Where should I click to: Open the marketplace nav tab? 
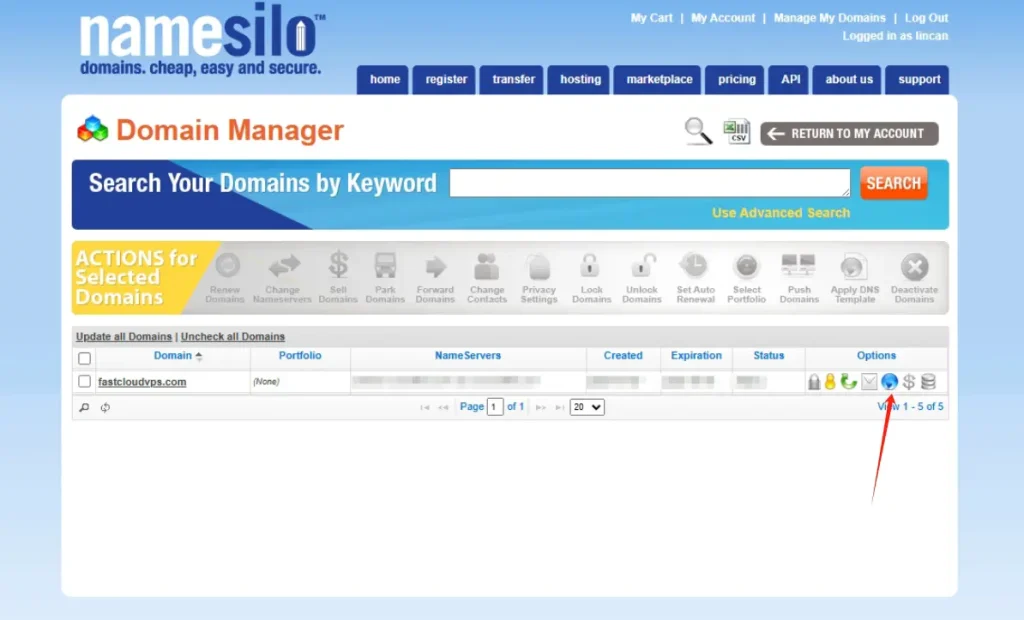pyautogui.click(x=658, y=80)
